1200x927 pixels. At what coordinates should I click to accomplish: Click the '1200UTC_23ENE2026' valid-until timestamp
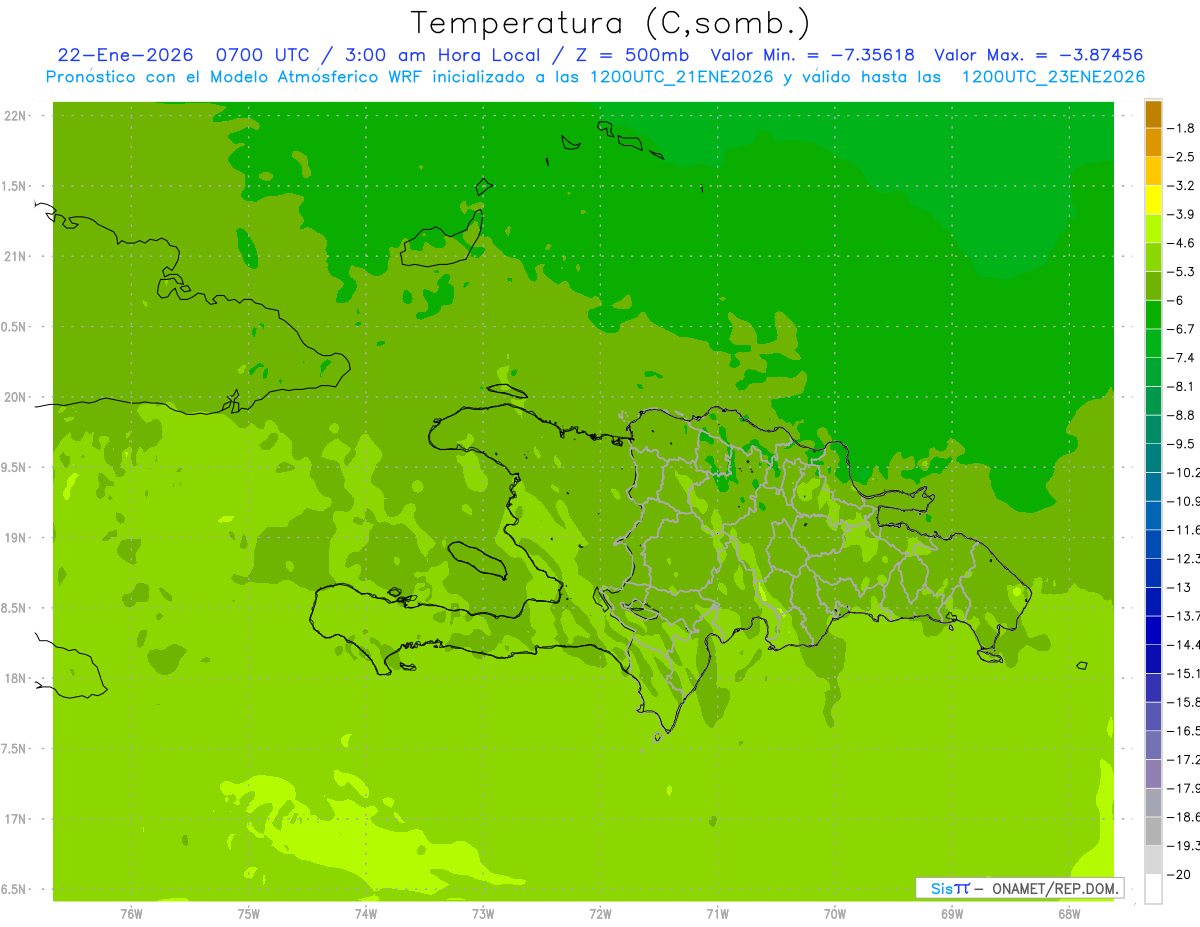pyautogui.click(x=1053, y=76)
